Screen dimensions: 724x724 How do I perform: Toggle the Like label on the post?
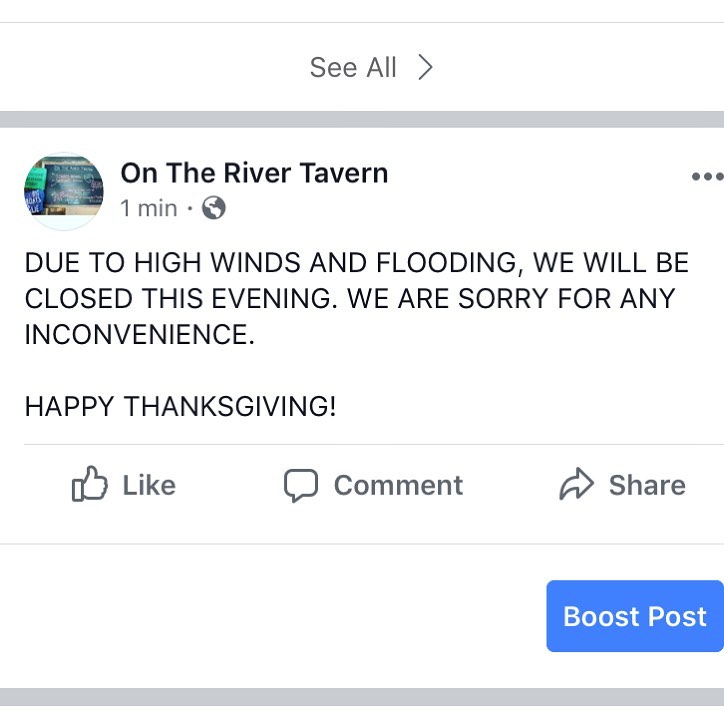click(x=149, y=485)
